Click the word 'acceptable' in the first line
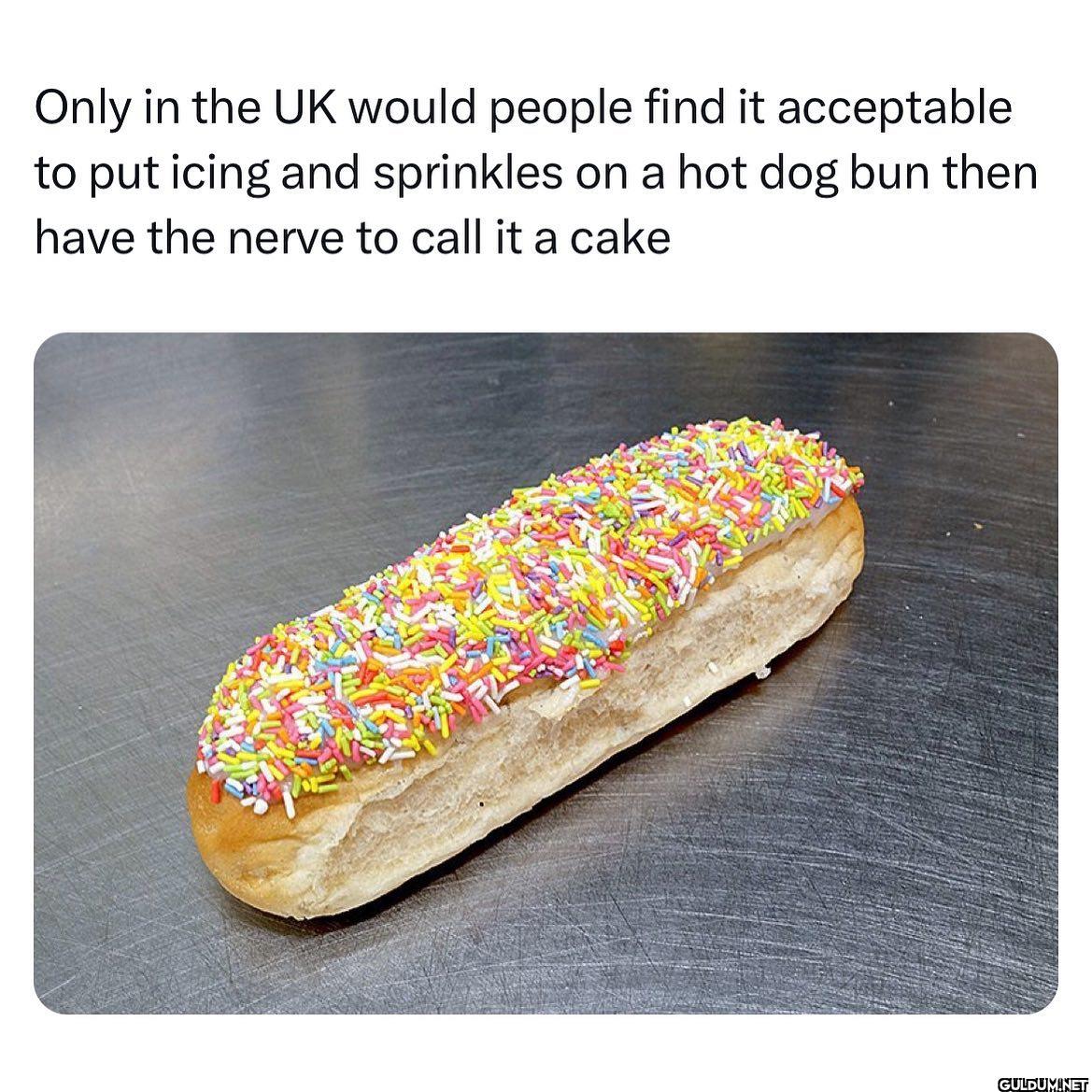Viewport: 1092px width, 1092px height. click(894, 108)
